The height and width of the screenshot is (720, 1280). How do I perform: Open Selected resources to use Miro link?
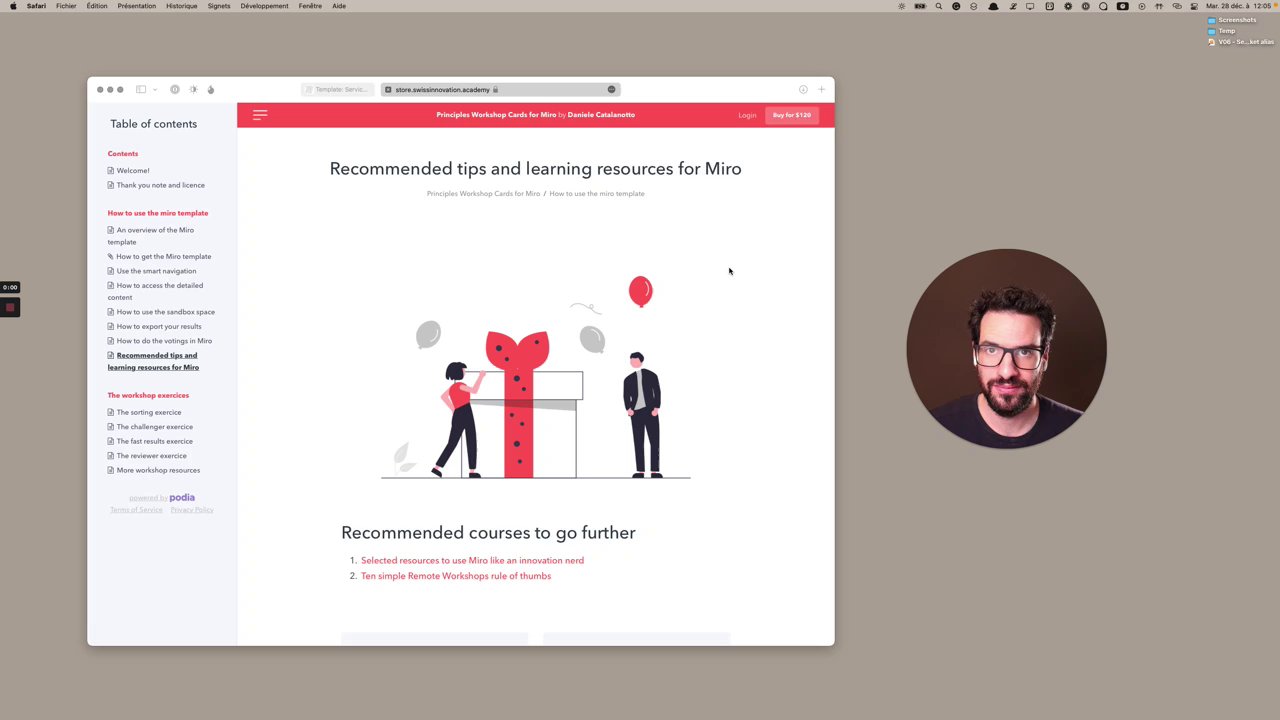pyautogui.click(x=472, y=561)
